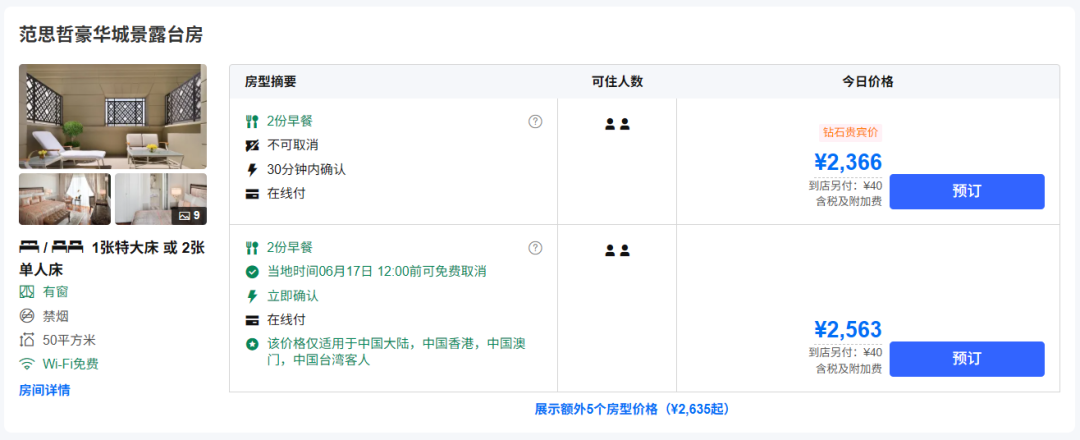Expand 展示额外5个房型价格 to show more rates
The height and width of the screenshot is (440, 1080).
[x=632, y=409]
